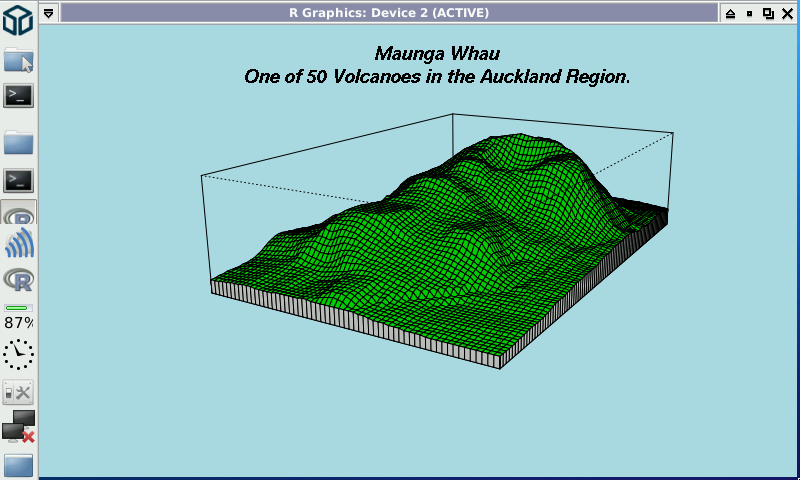Open the dotted clock applet
The width and height of the screenshot is (800, 480).
point(19,354)
